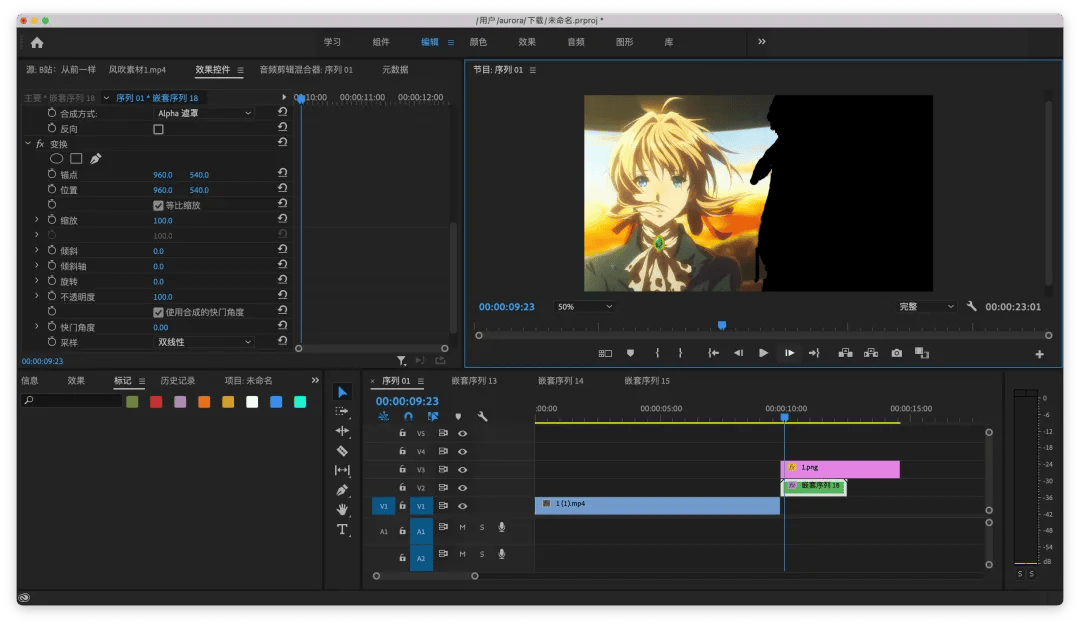Select the Type tool
Screen dimensions: 1080x625
pos(342,529)
